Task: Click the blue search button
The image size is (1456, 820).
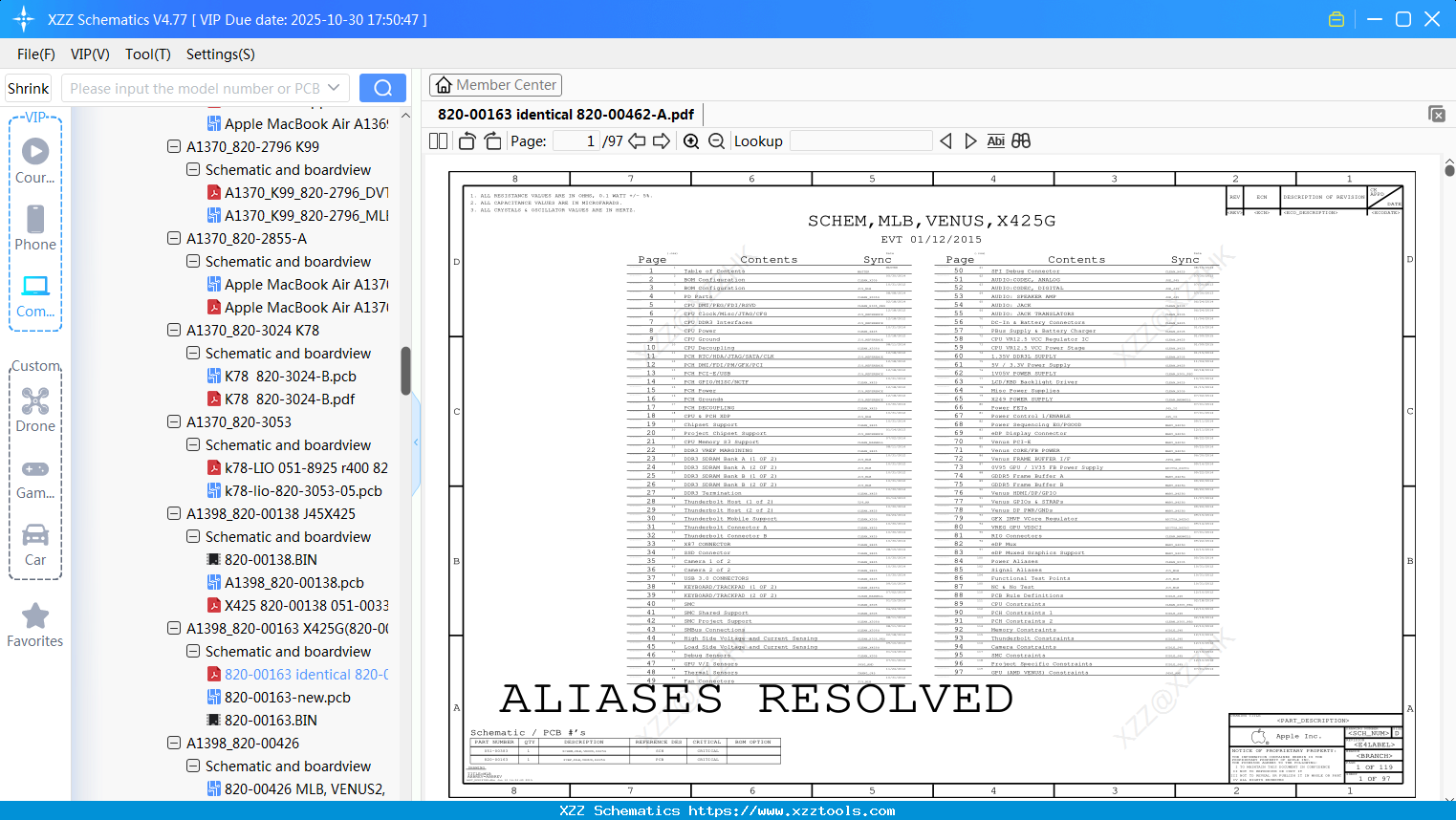Action: click(382, 88)
